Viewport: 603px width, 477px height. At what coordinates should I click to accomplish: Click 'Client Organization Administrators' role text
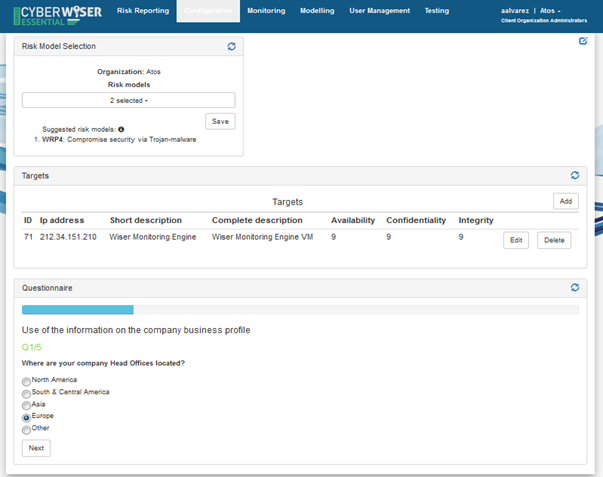tap(544, 21)
